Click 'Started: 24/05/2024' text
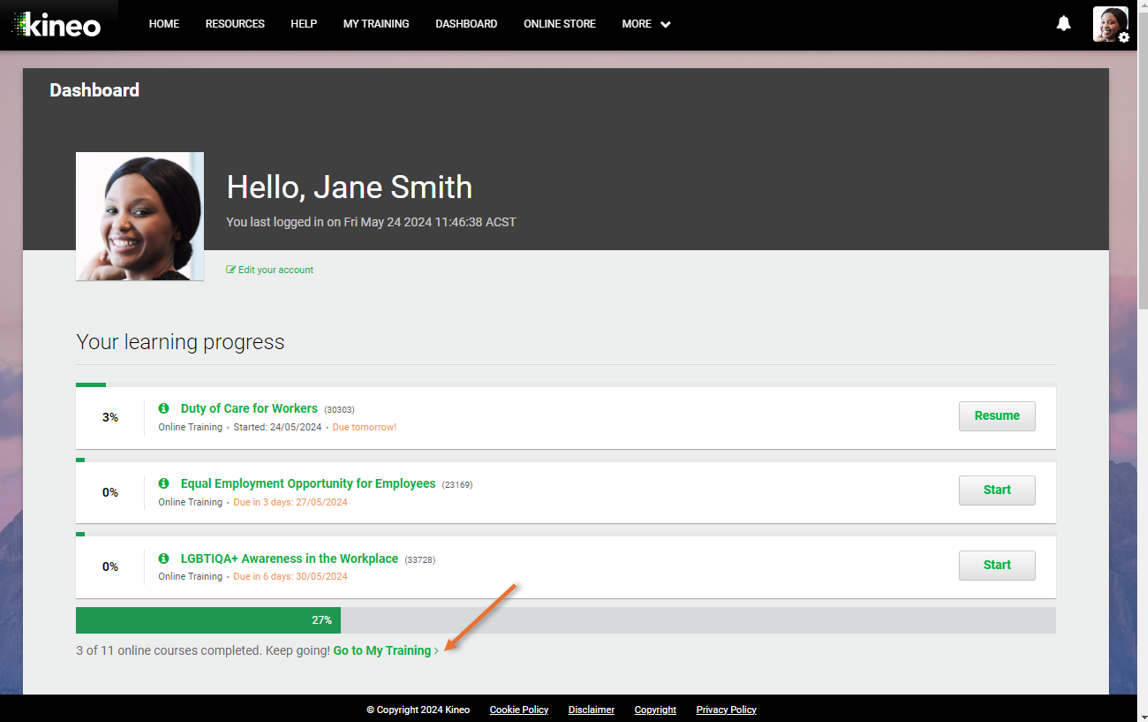 pyautogui.click(x=277, y=427)
